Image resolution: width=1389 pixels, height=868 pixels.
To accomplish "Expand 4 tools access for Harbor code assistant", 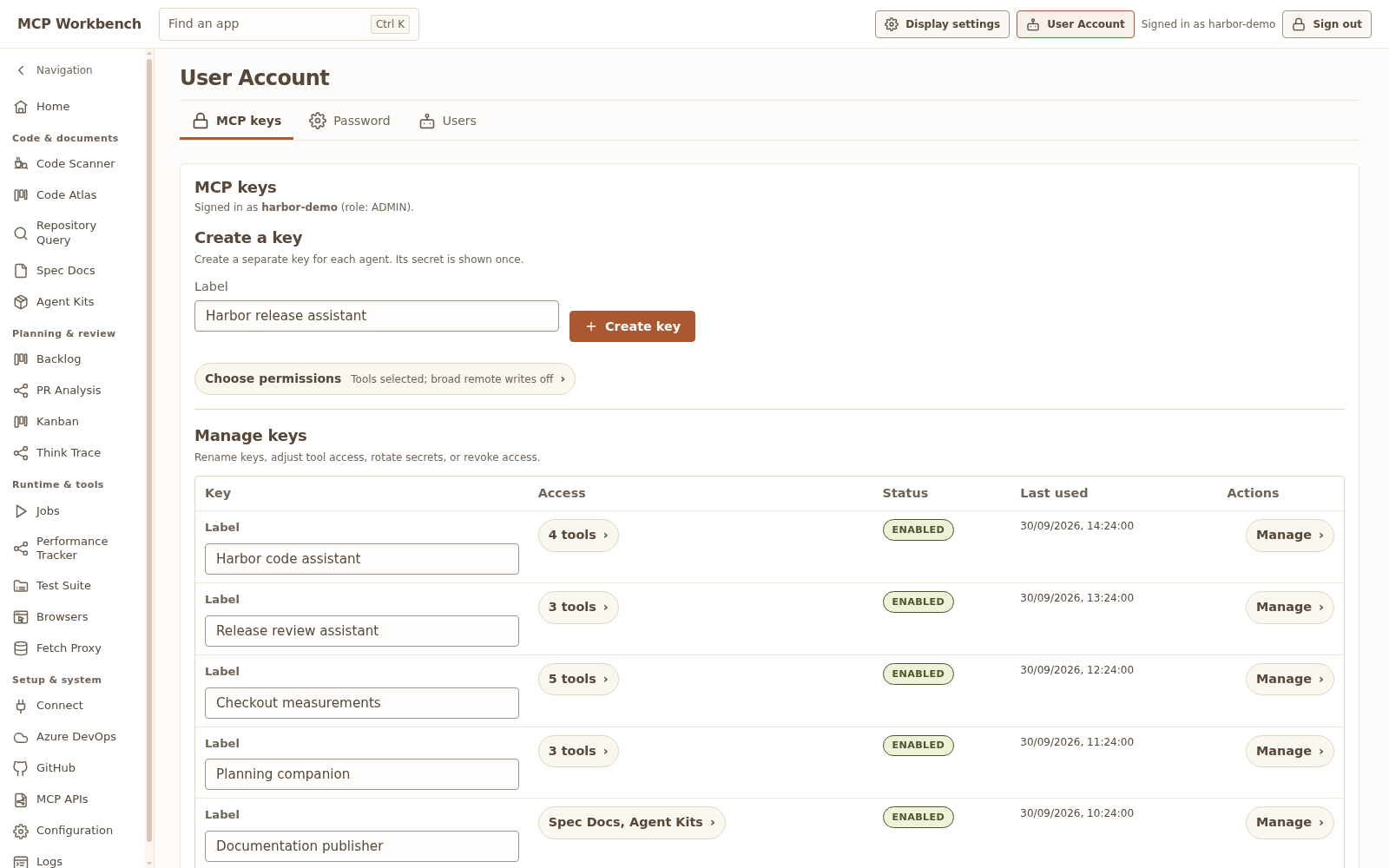I will pyautogui.click(x=578, y=536).
